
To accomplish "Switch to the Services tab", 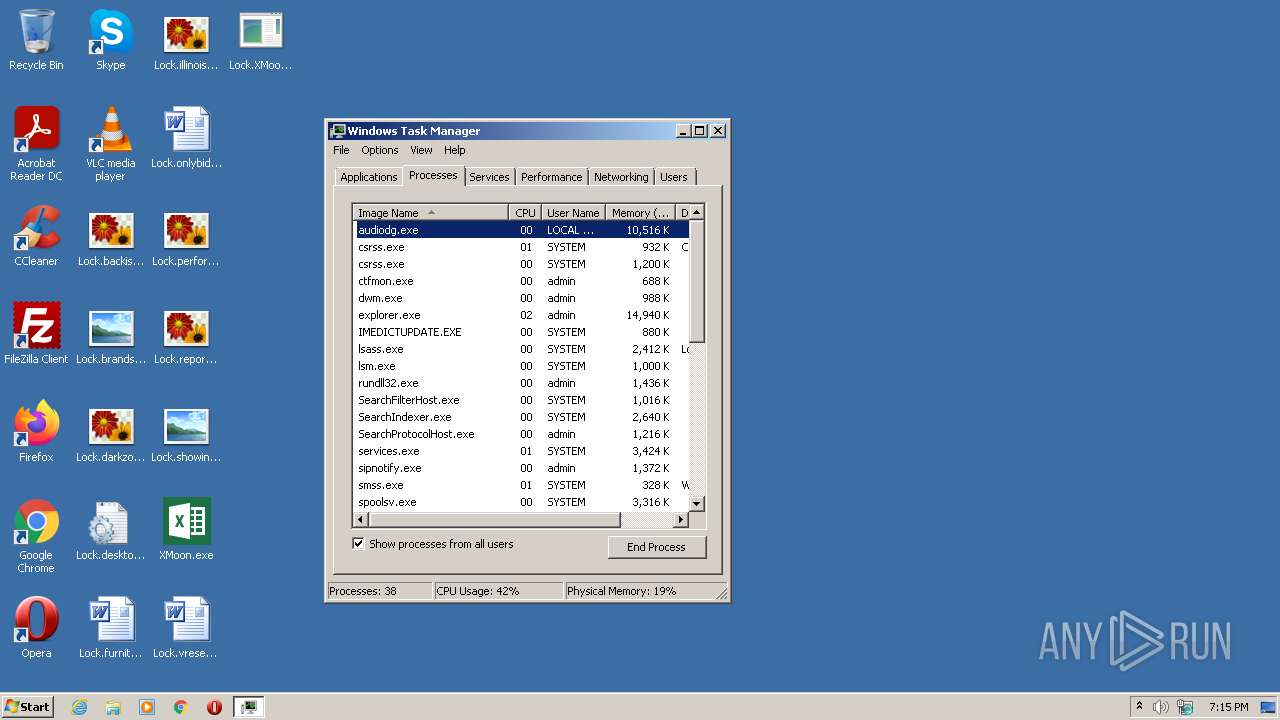I will (489, 177).
